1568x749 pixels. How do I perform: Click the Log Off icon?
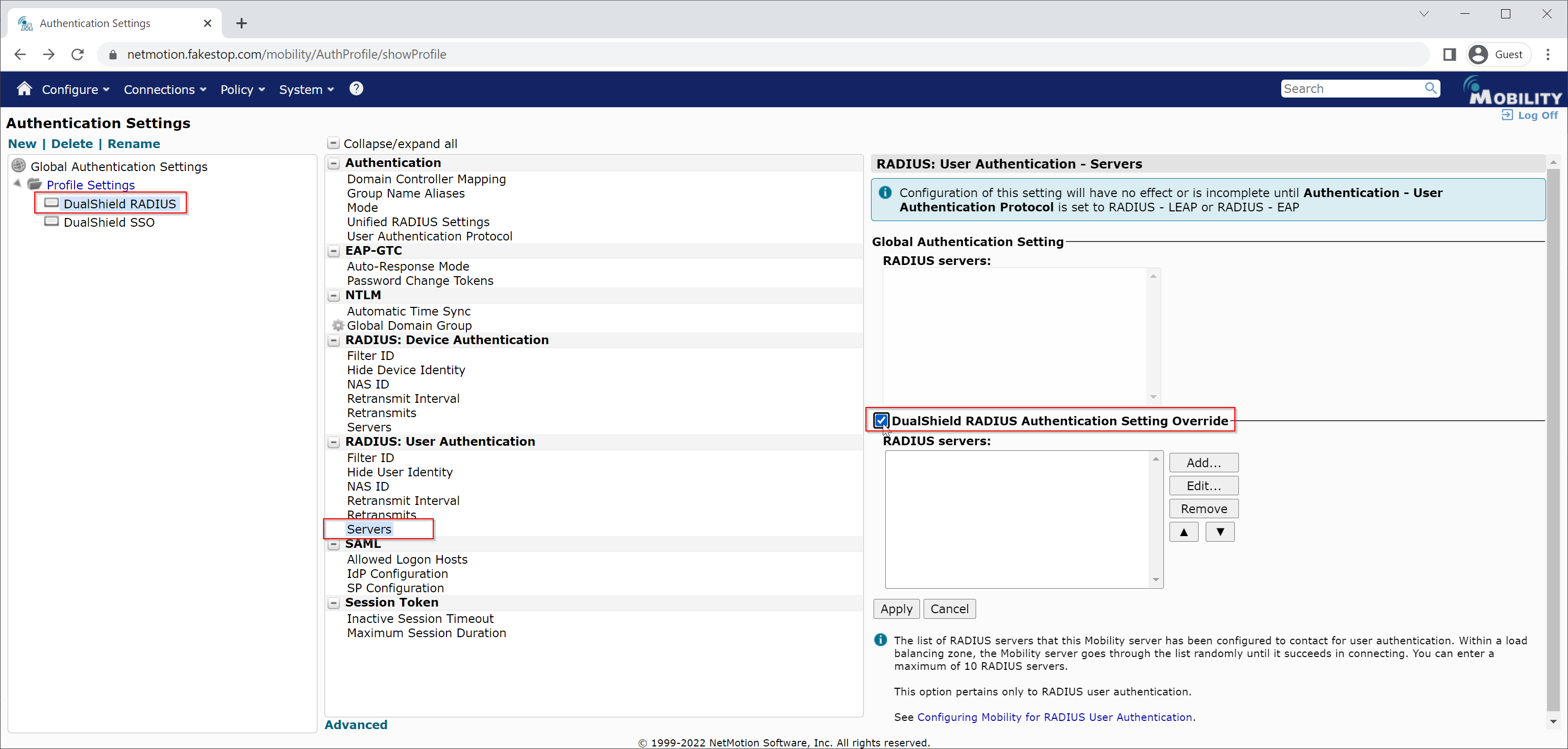1507,115
